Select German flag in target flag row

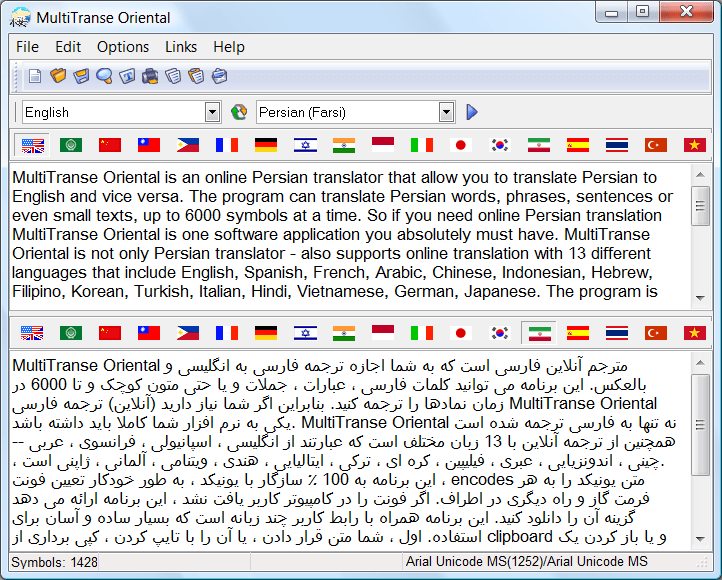pos(266,333)
